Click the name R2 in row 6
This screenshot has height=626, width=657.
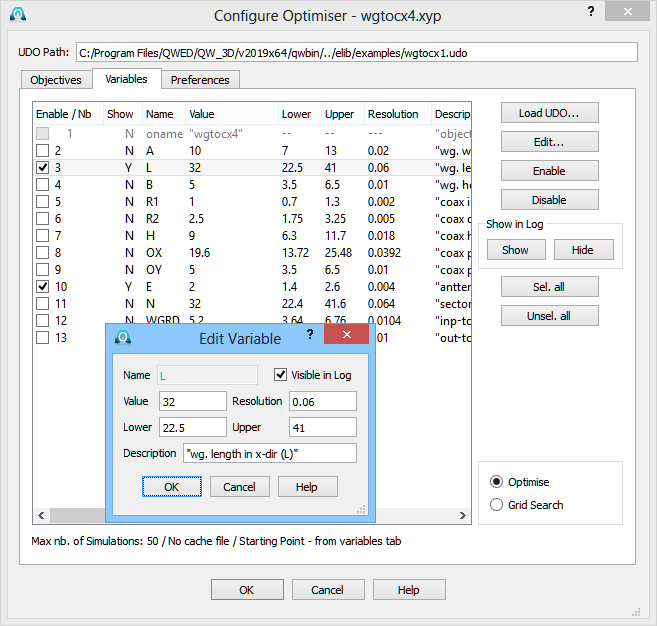pos(153,218)
